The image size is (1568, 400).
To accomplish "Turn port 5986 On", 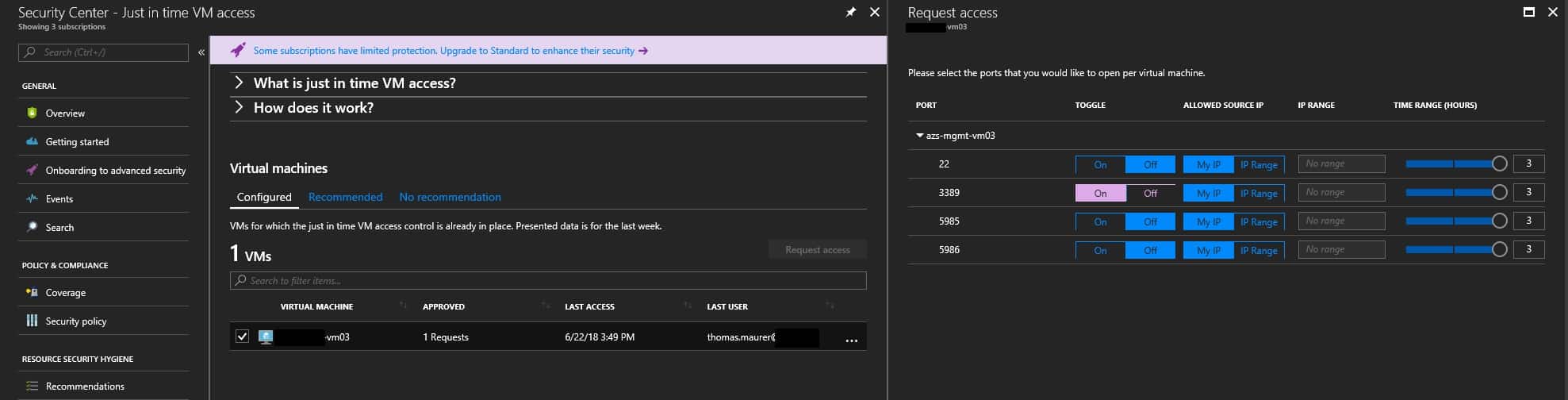I will (x=1100, y=250).
